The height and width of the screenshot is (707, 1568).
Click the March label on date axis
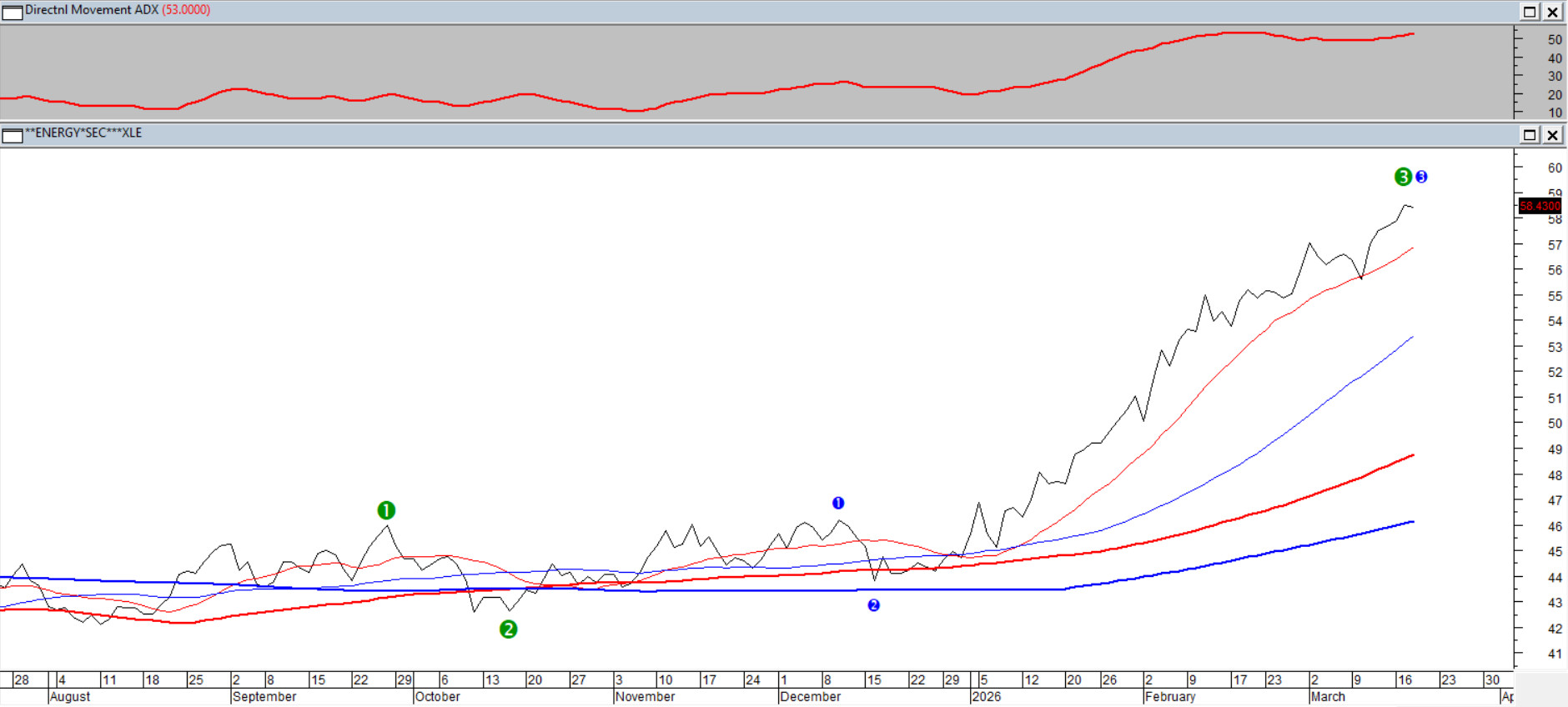pos(1327,697)
